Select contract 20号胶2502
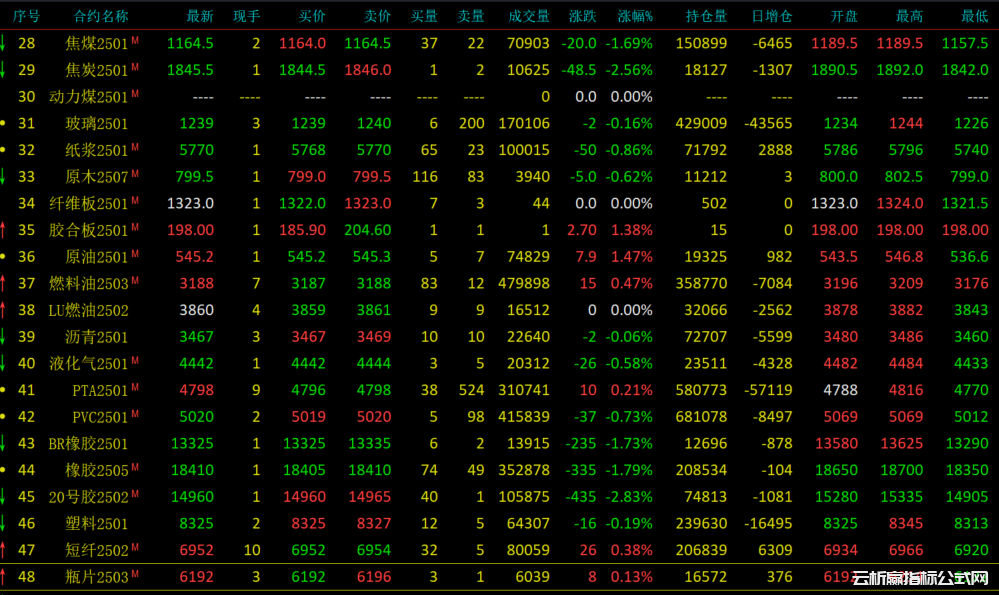 coord(89,497)
